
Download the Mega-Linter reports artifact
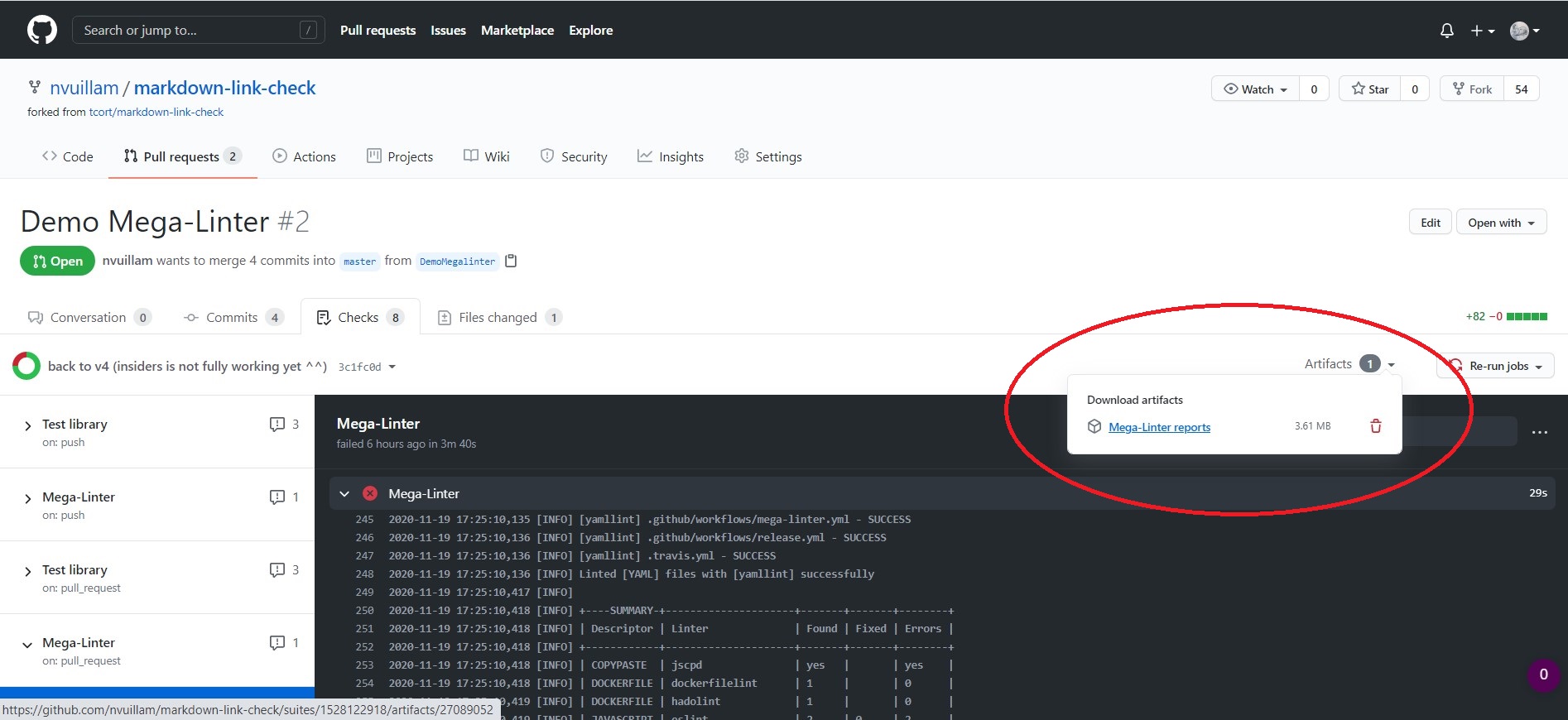click(1158, 427)
